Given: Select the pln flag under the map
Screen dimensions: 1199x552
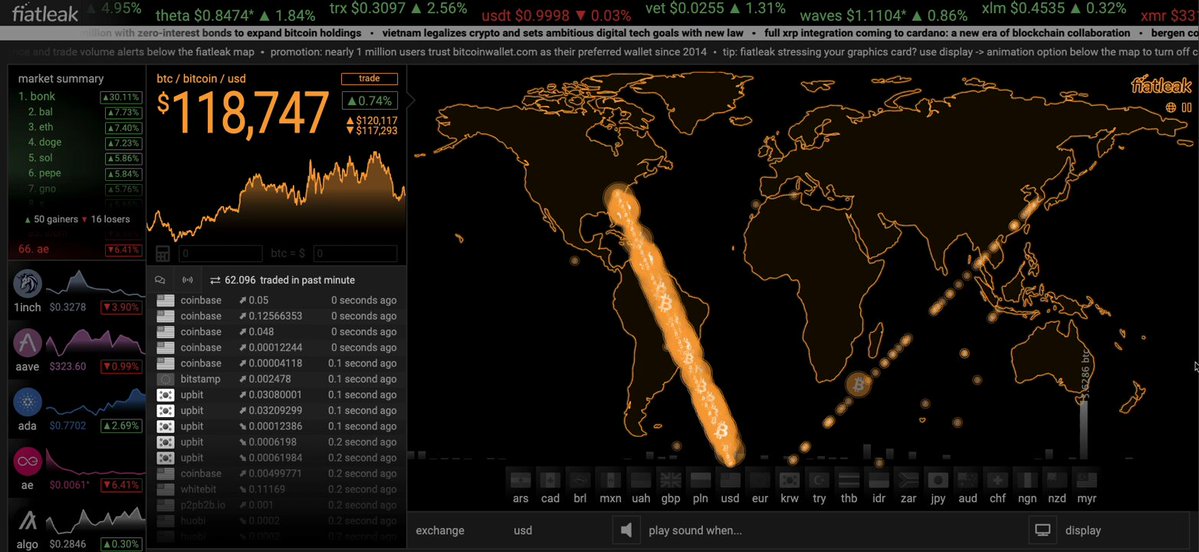Looking at the screenshot, I should pos(700,480).
